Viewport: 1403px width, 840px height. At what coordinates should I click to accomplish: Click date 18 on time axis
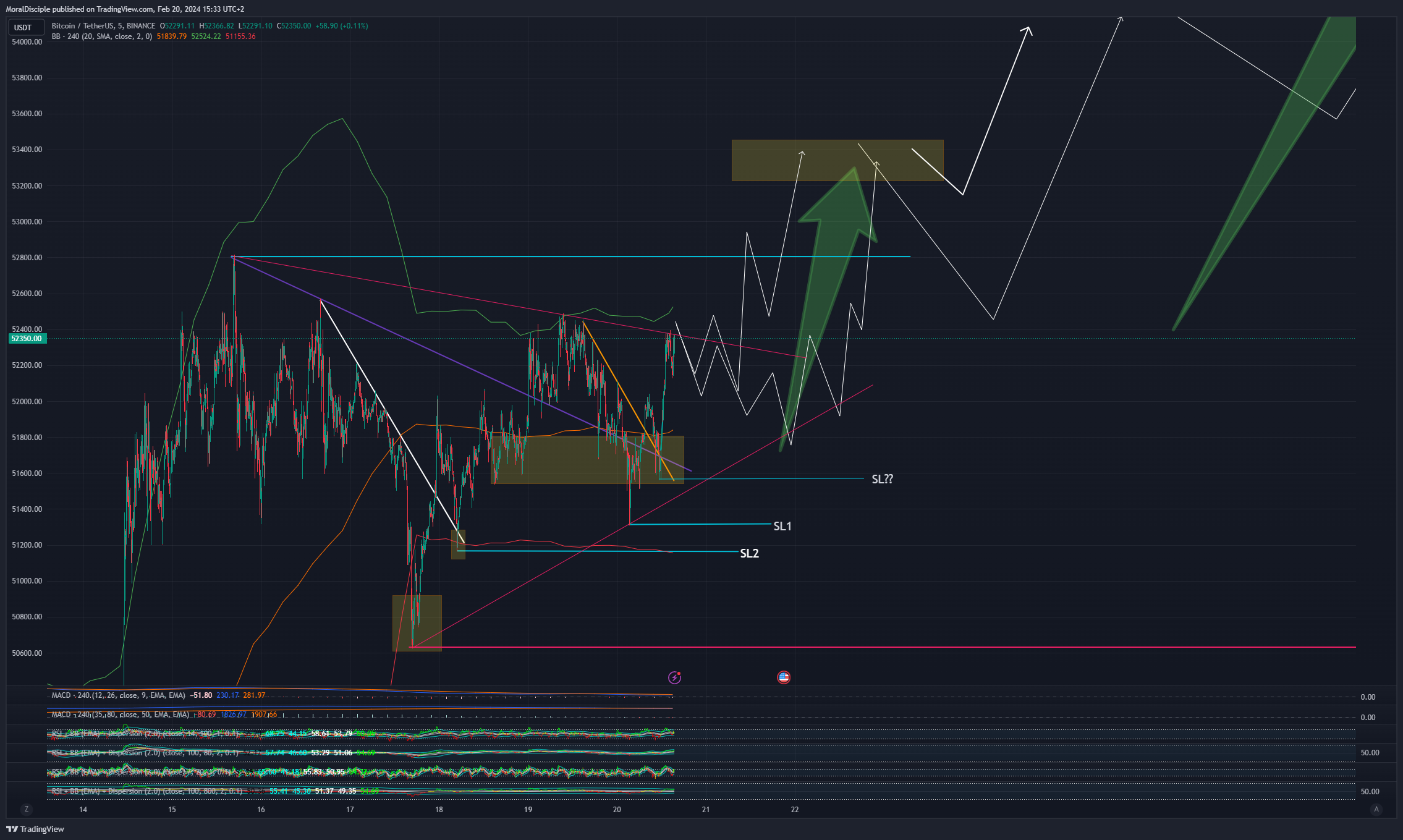(x=439, y=810)
